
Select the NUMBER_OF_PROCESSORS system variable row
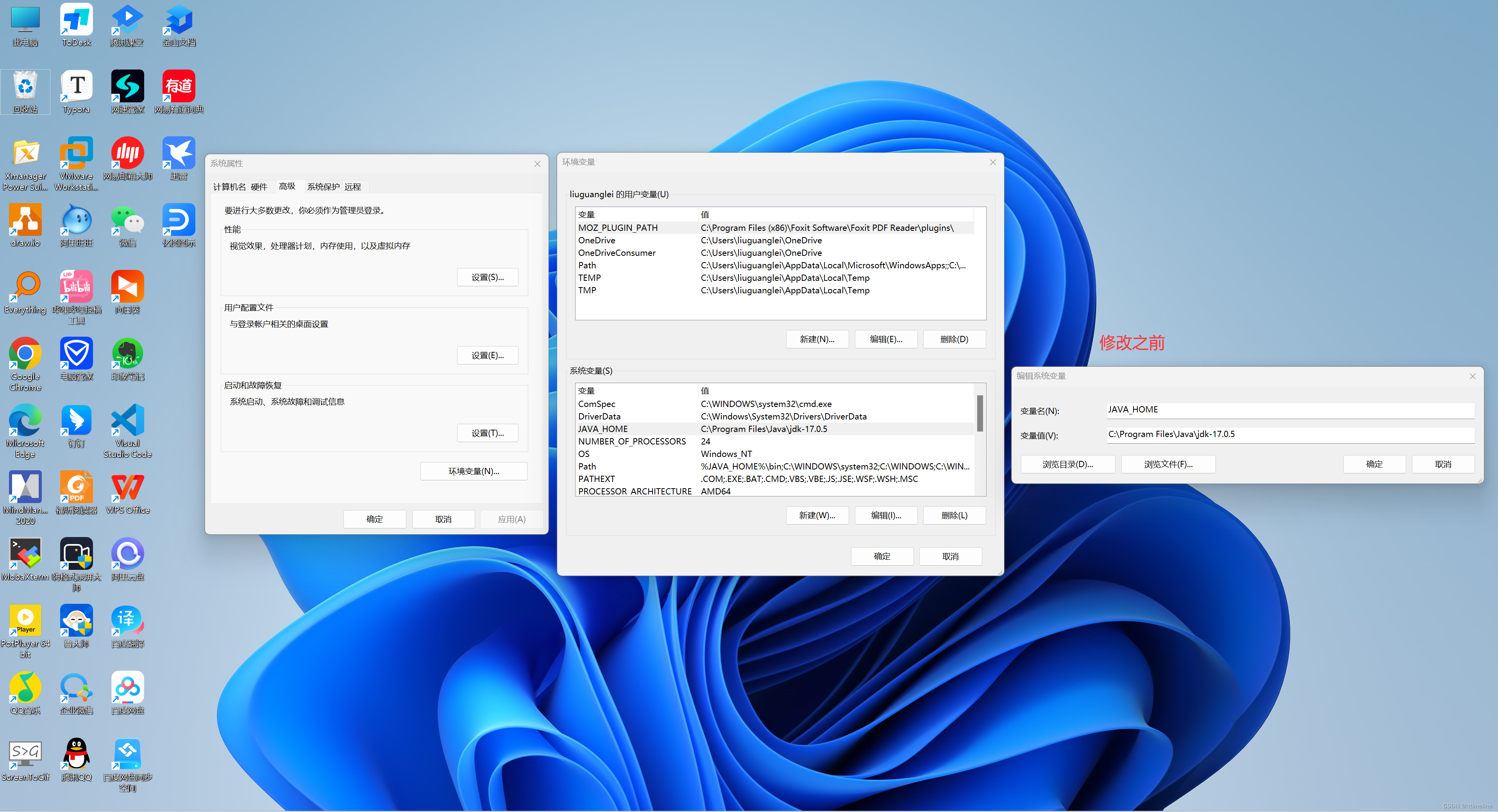coord(774,441)
